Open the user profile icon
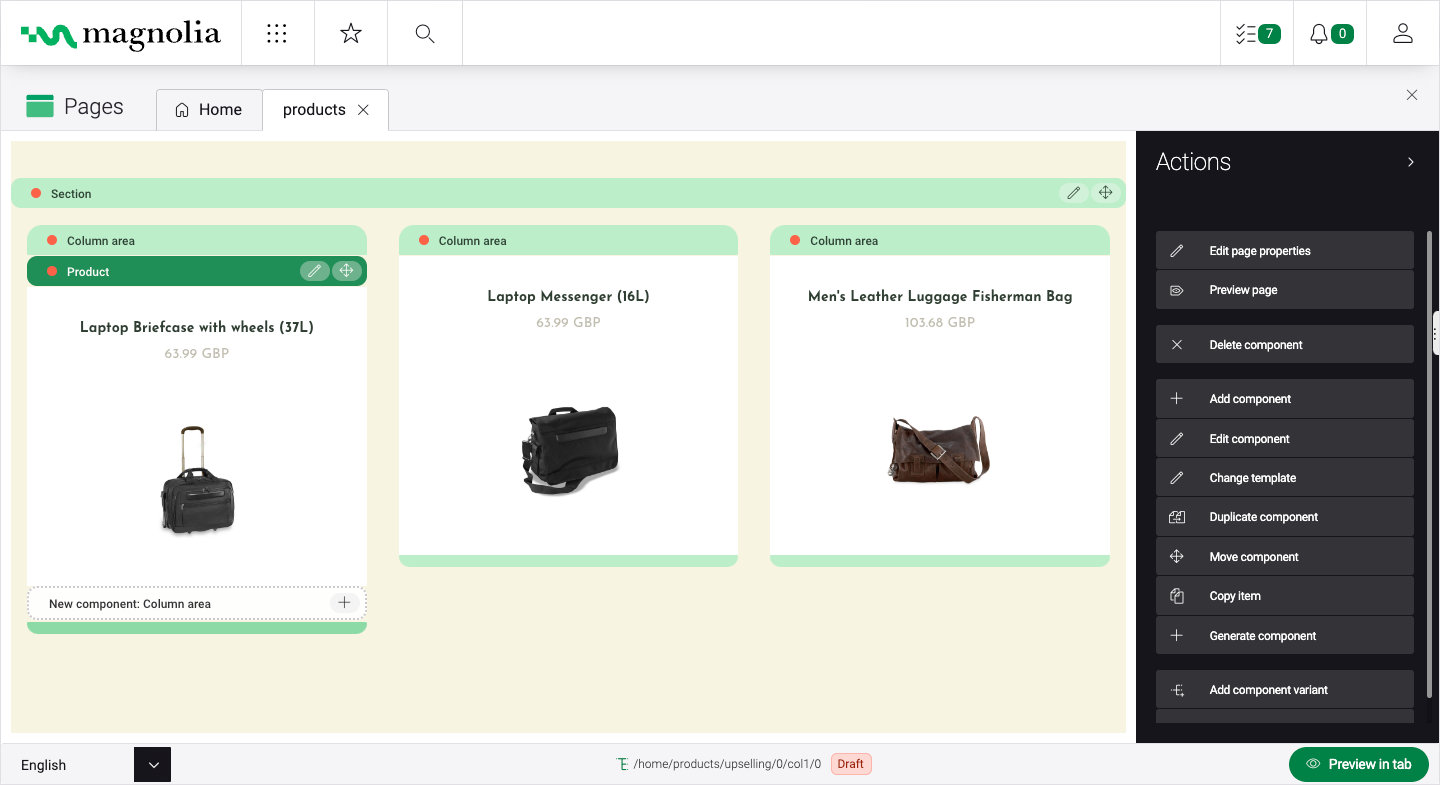Image resolution: width=1440 pixels, height=785 pixels. pos(1402,34)
